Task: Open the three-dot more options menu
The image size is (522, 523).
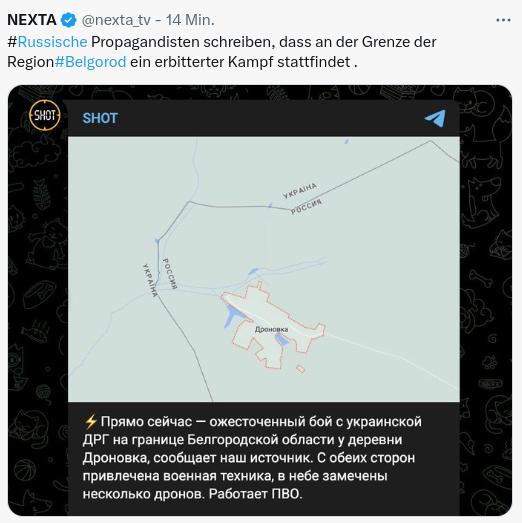Action: 503,20
